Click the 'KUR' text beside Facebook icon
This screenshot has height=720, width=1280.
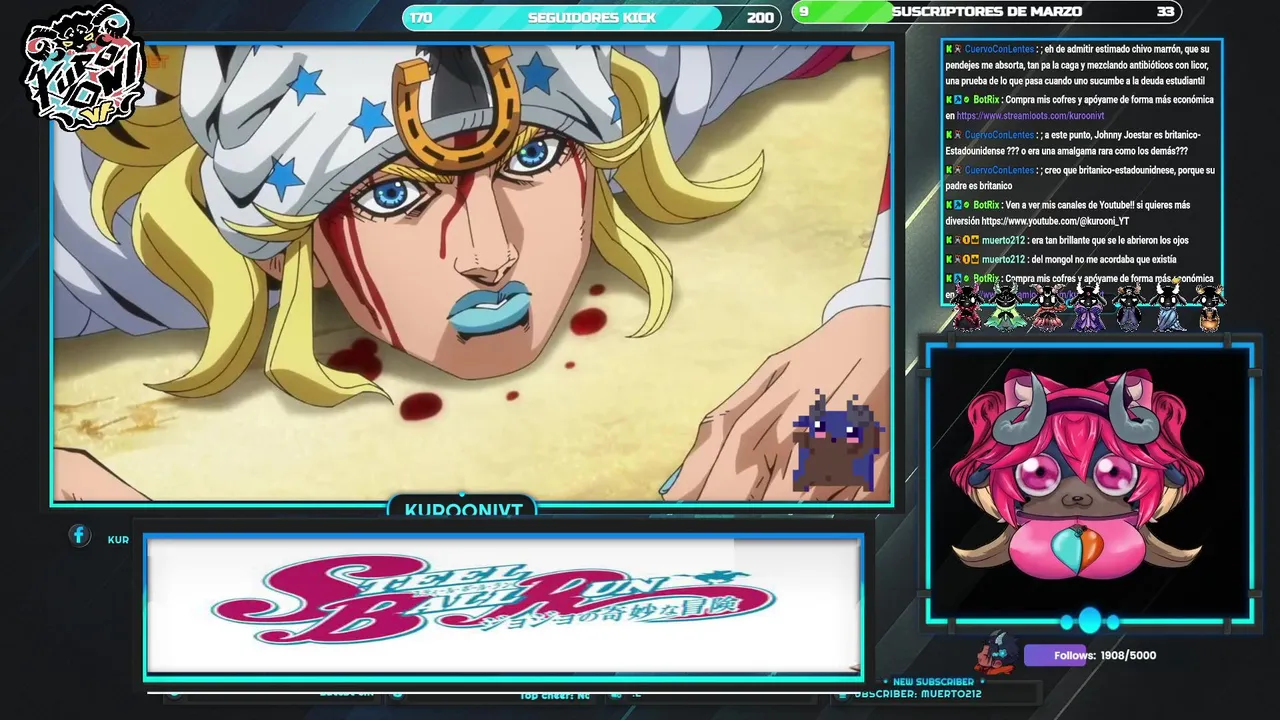pos(118,540)
